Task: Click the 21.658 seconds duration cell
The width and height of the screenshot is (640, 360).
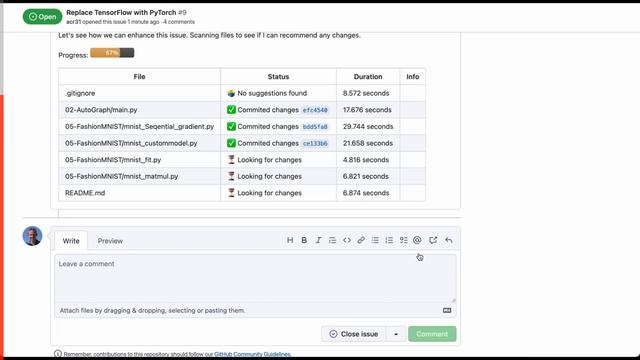Action: pos(368,143)
